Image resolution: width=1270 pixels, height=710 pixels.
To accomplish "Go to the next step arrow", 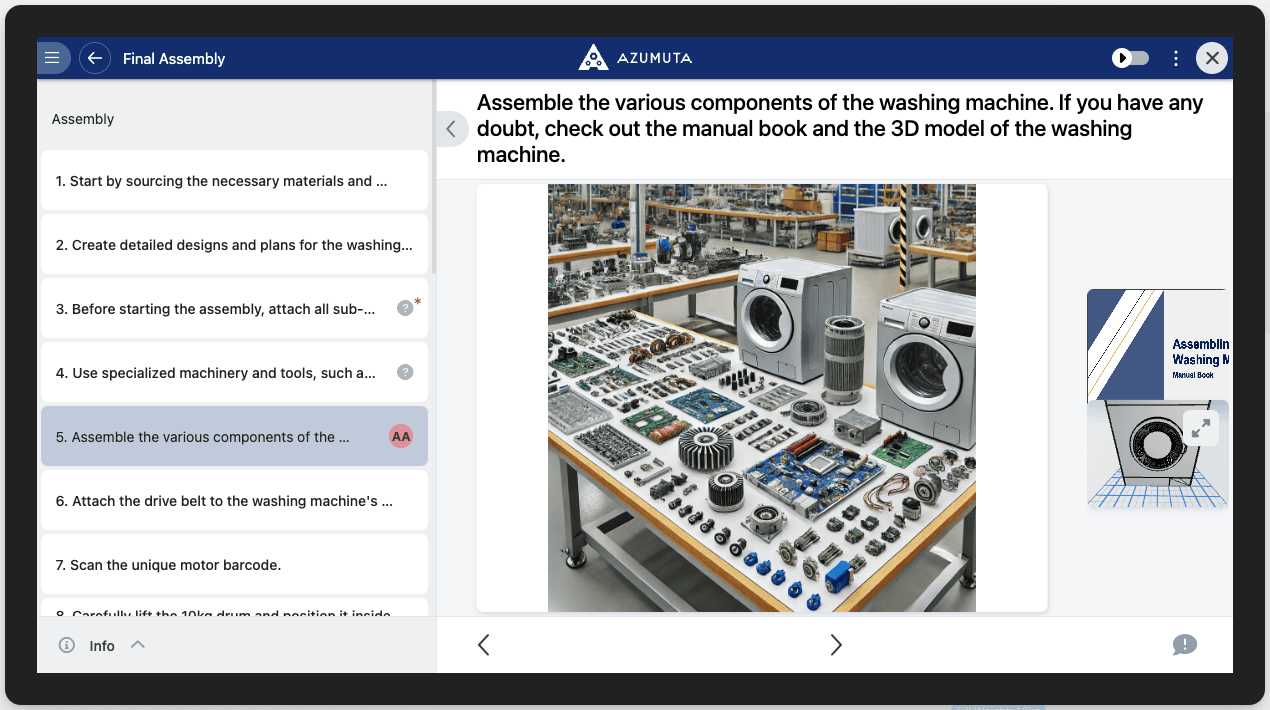I will click(x=836, y=645).
